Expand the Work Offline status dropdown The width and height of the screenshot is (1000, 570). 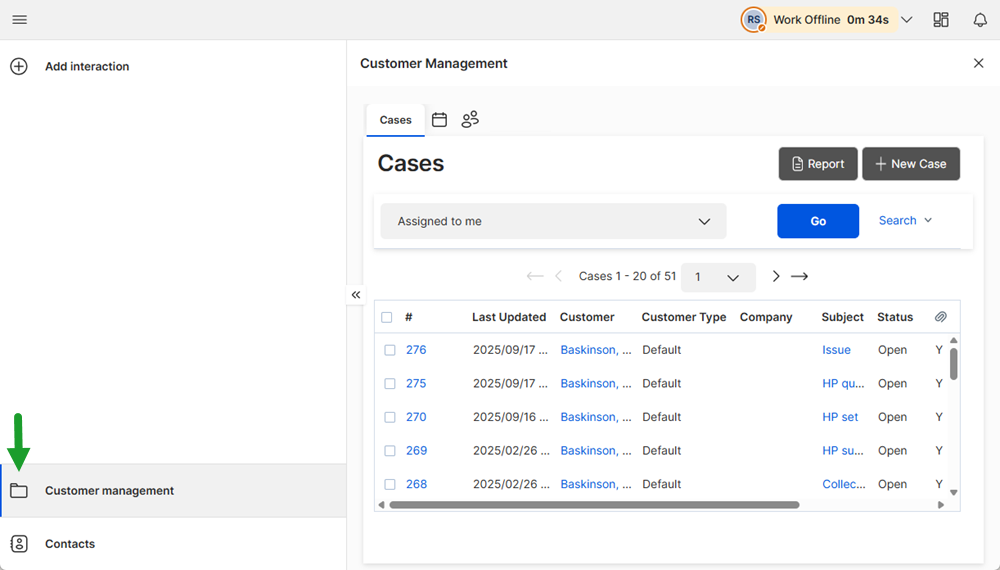pos(906,20)
